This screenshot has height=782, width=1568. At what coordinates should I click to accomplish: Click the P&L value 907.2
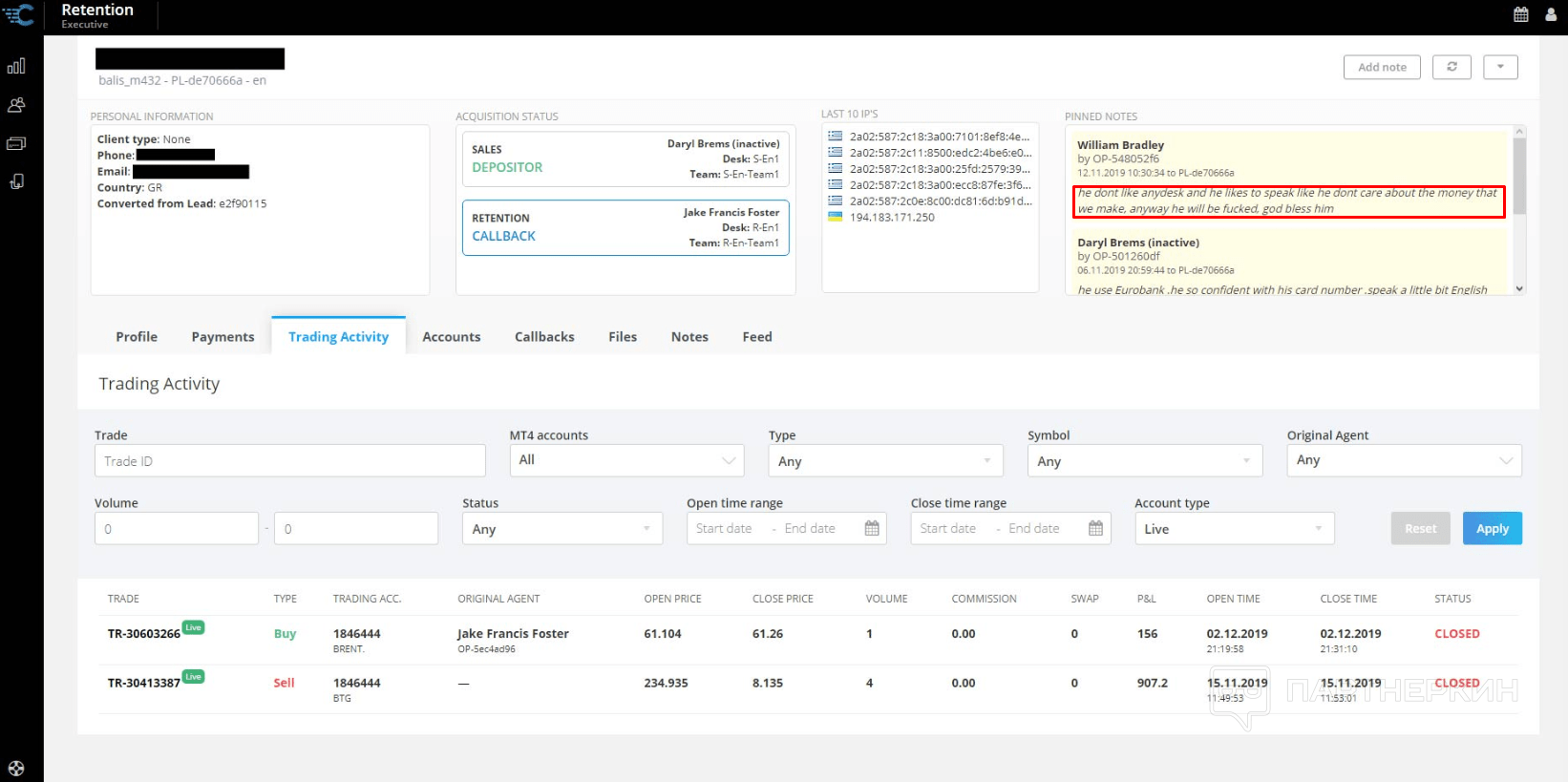1153,683
